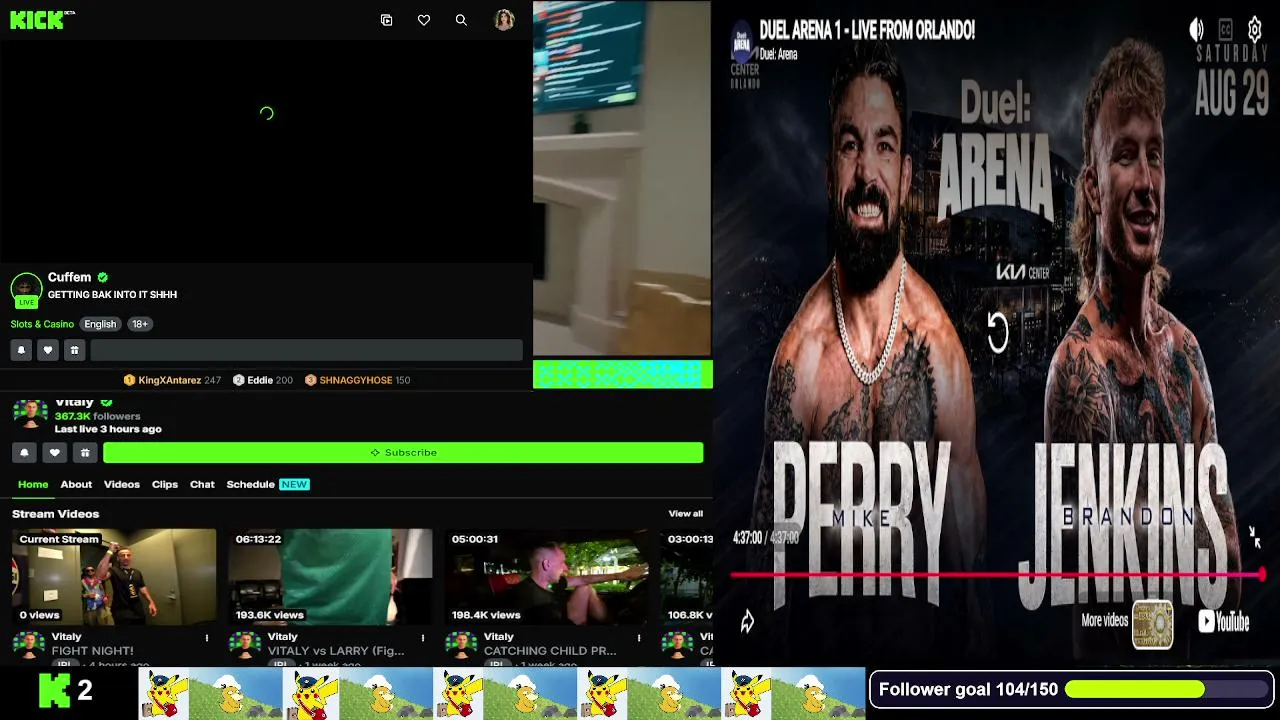Open the Kick browse icon in header
This screenshot has width=1280, height=720.
[387, 20]
